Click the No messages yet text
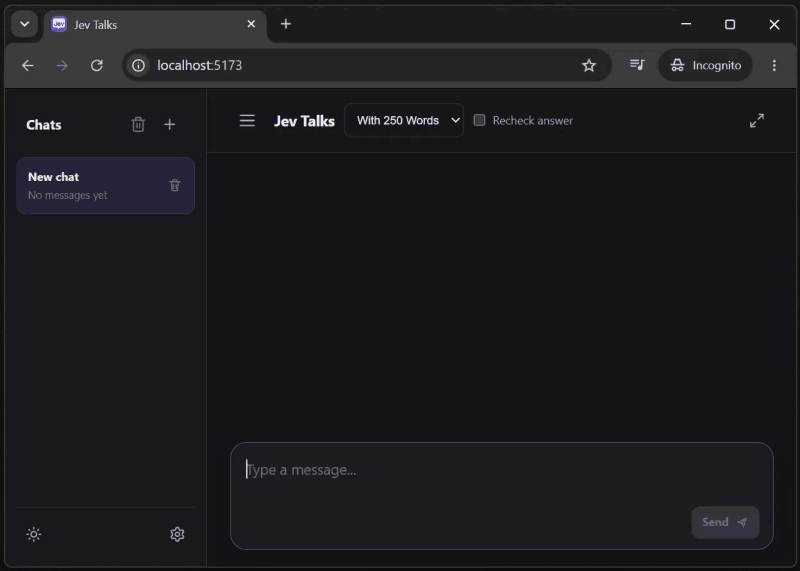Screen dimensions: 800x571 (67, 195)
